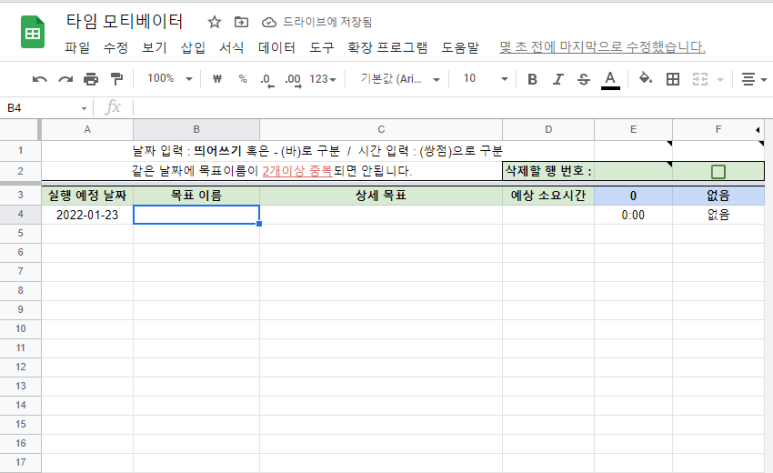The width and height of the screenshot is (773, 473).
Task: Select row 5 header
Action: 20,233
